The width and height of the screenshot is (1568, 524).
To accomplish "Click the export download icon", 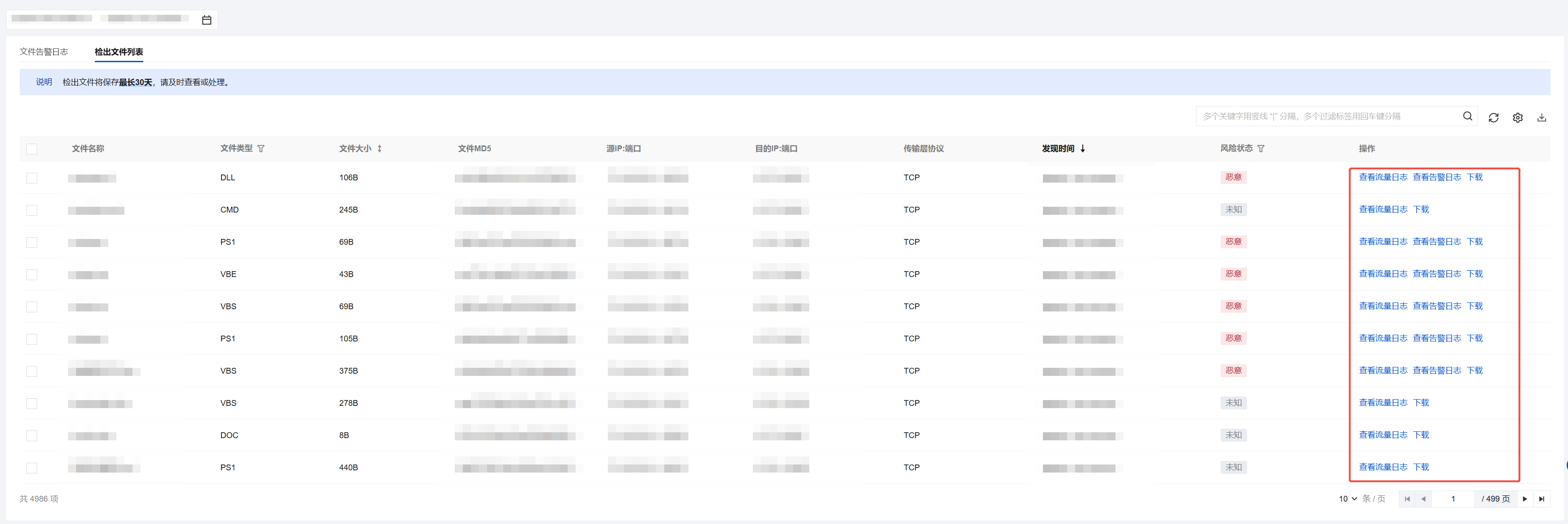I will click(1541, 117).
